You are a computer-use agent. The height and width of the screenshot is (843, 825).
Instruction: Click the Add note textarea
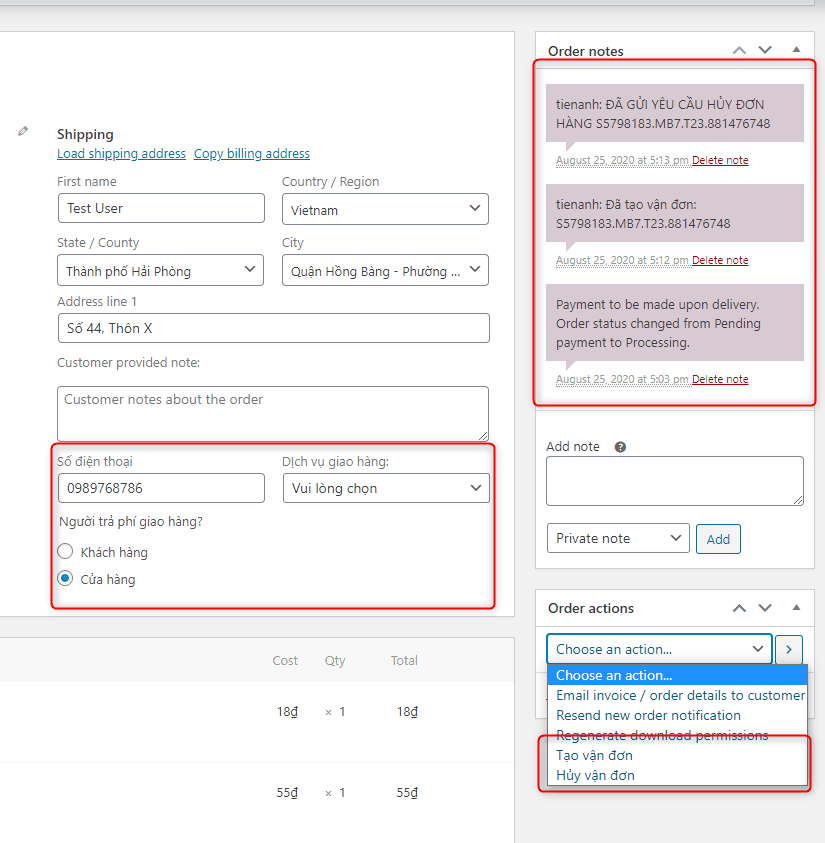pyautogui.click(x=675, y=481)
